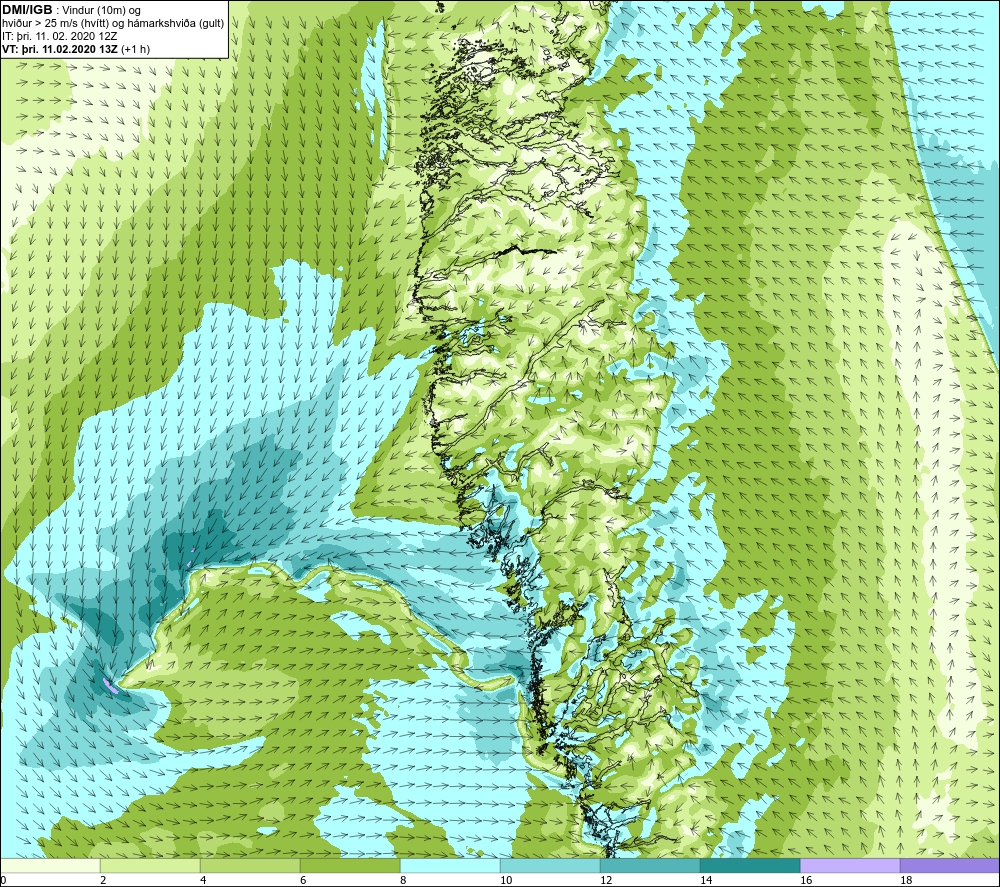Click the '6' label on the color scale
1000x887 pixels.
tap(303, 880)
